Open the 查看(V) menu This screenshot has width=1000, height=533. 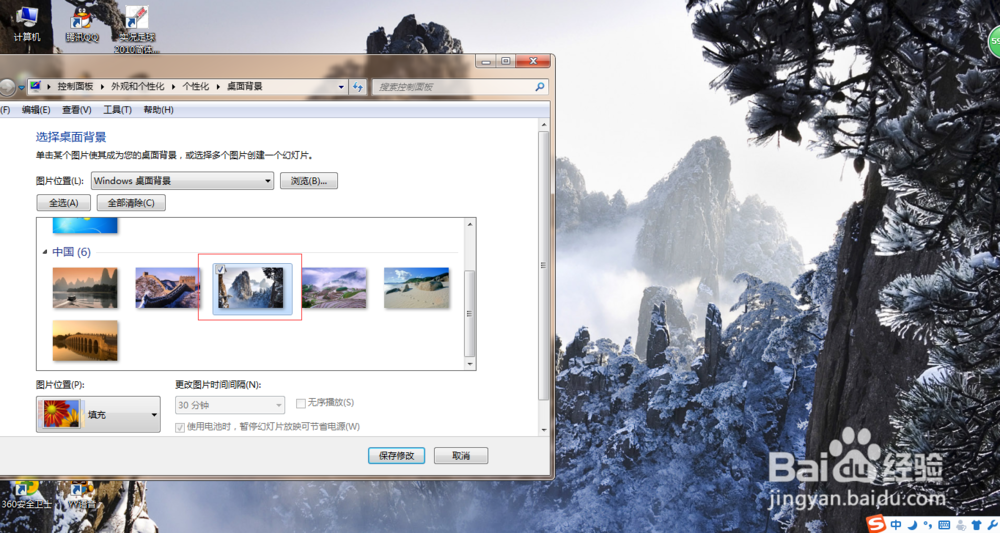point(77,110)
